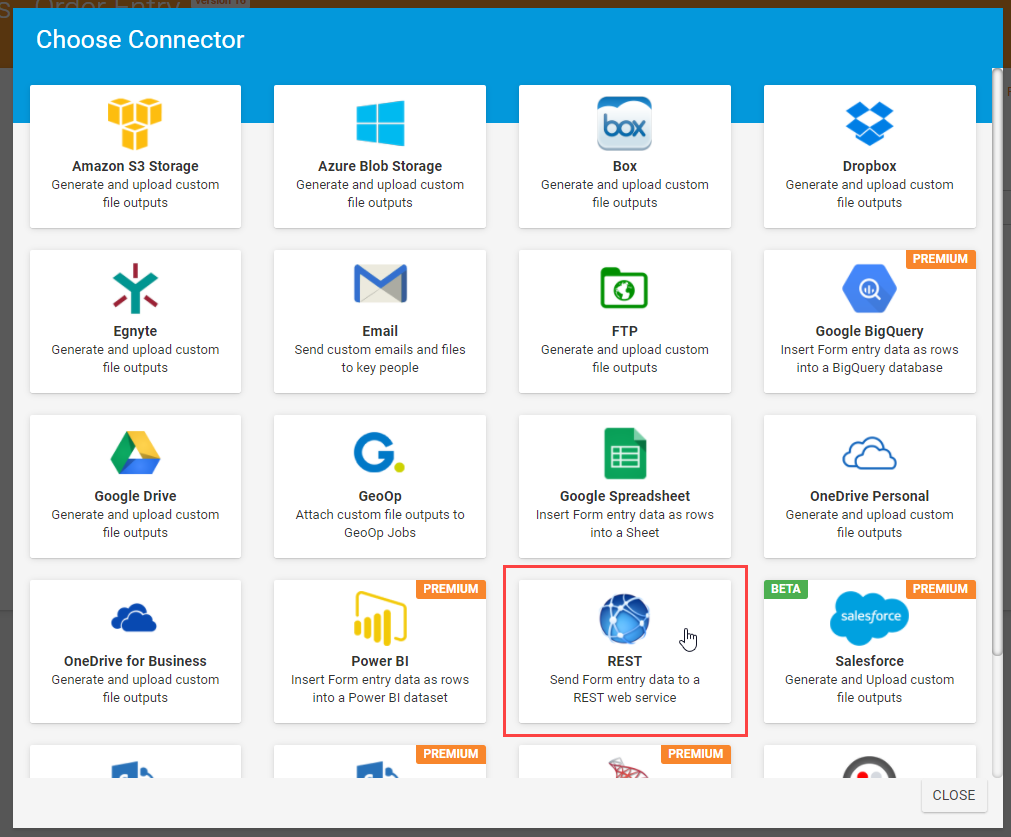Choose the OneDrive for Business cloud icon

(x=134, y=618)
